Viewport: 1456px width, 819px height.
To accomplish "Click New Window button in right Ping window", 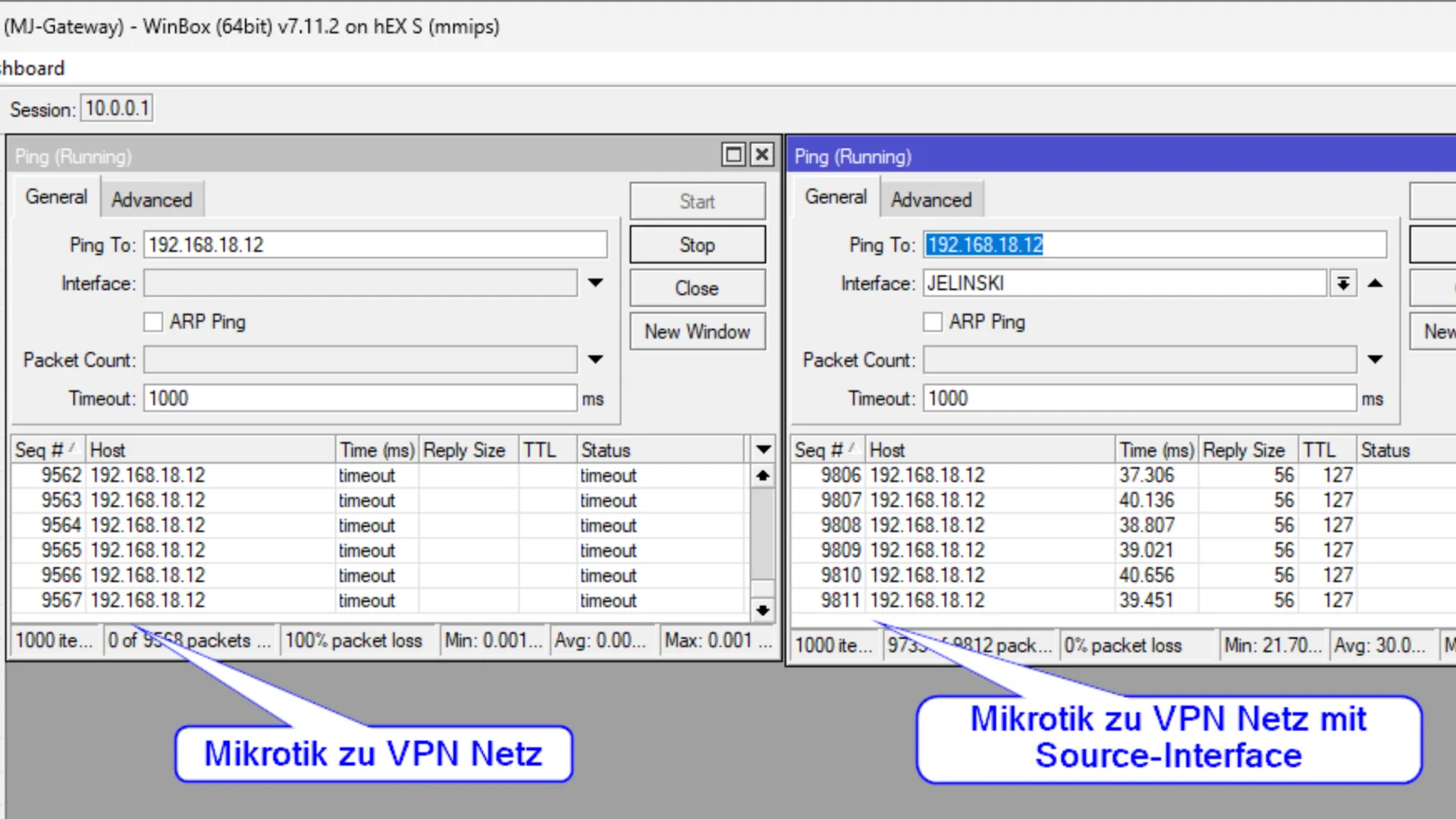I will click(1433, 331).
